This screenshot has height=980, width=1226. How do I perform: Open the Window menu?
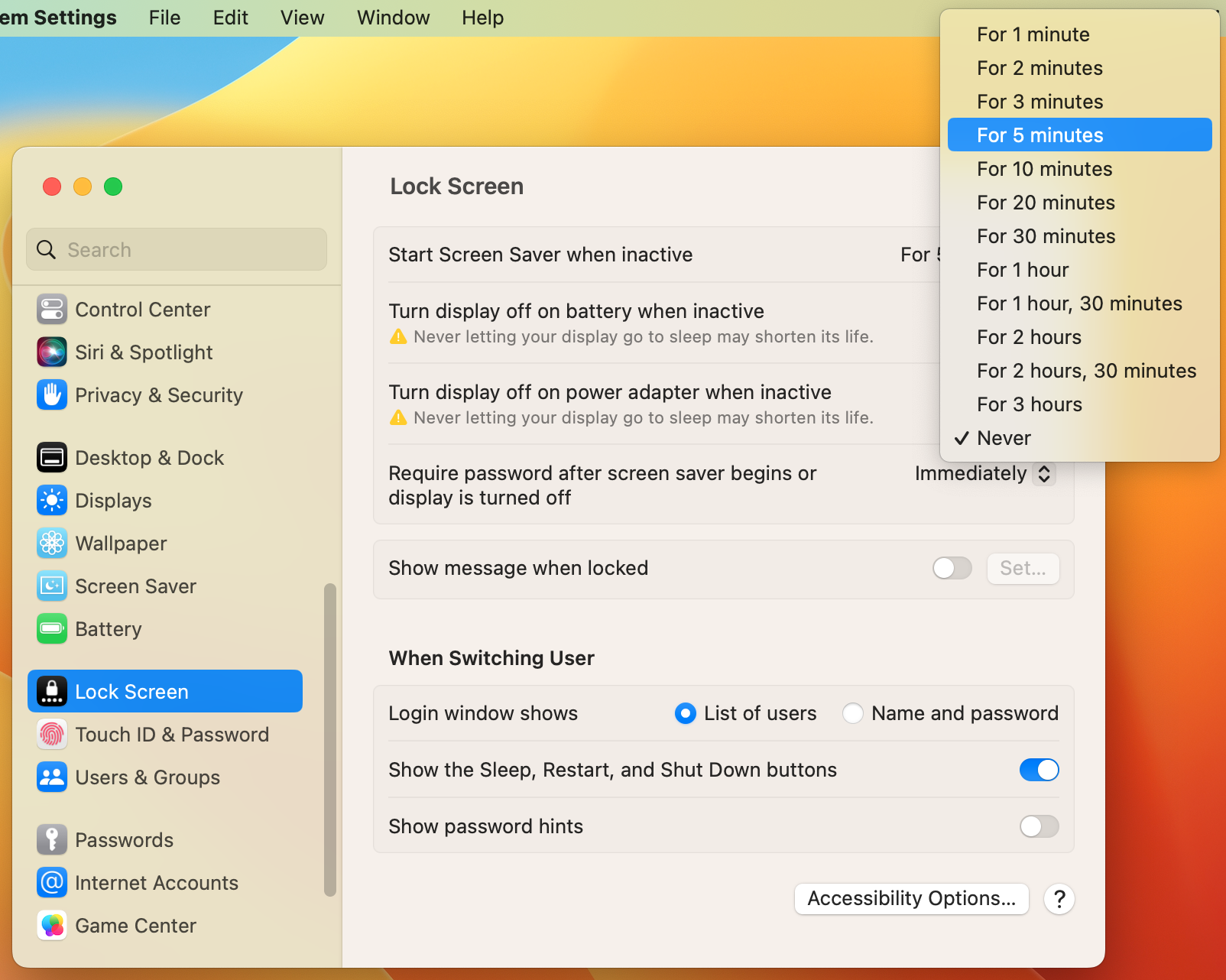pos(393,18)
